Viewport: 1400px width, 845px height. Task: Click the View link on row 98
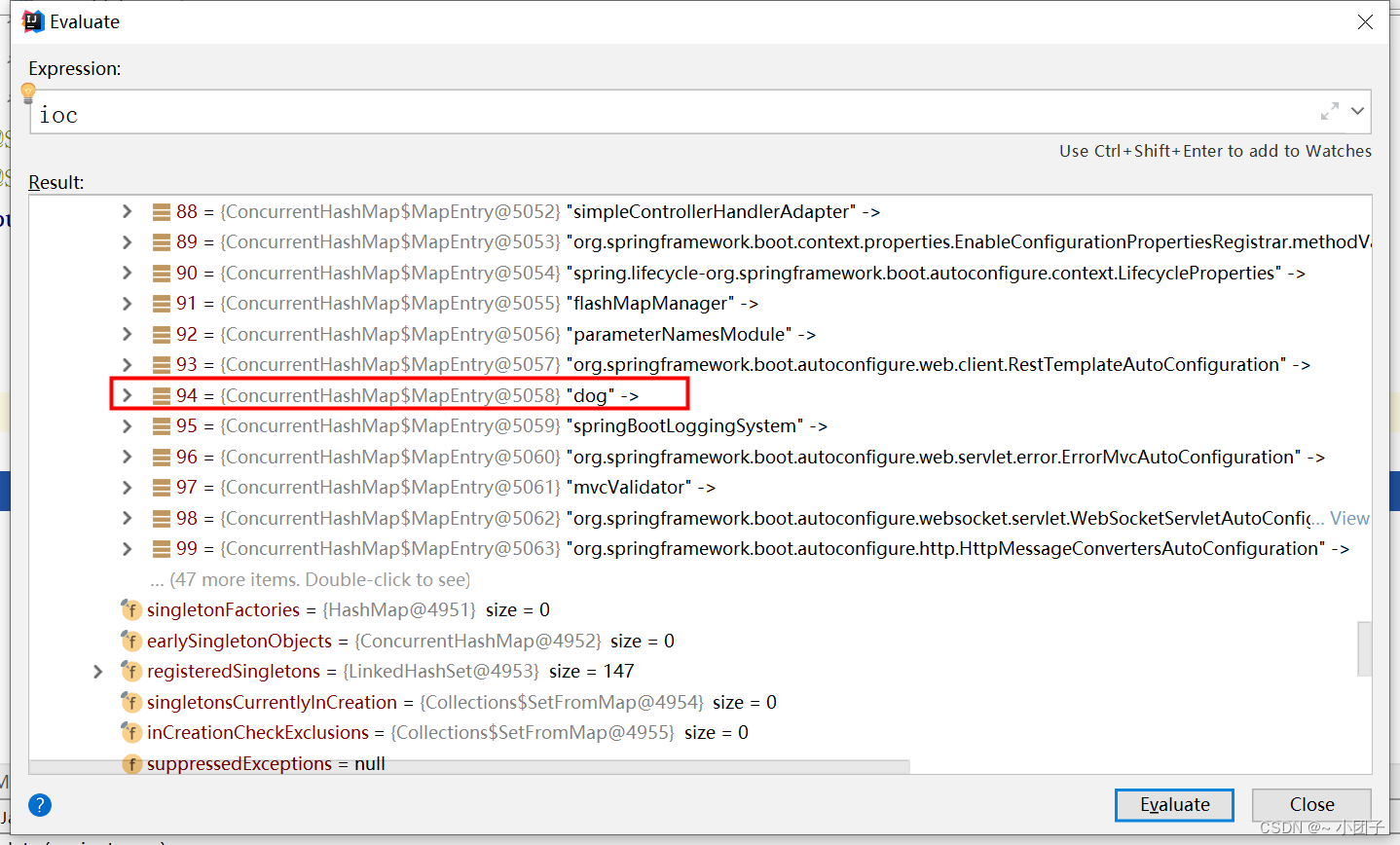(x=1349, y=518)
